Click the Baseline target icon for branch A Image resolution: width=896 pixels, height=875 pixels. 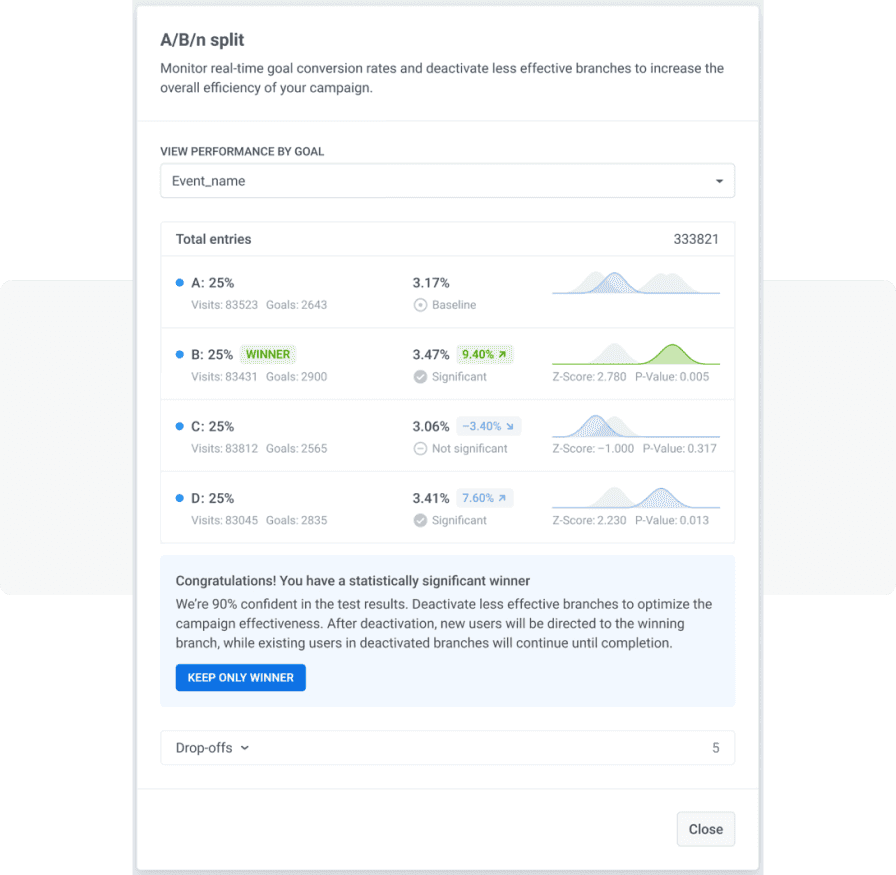(x=421, y=305)
